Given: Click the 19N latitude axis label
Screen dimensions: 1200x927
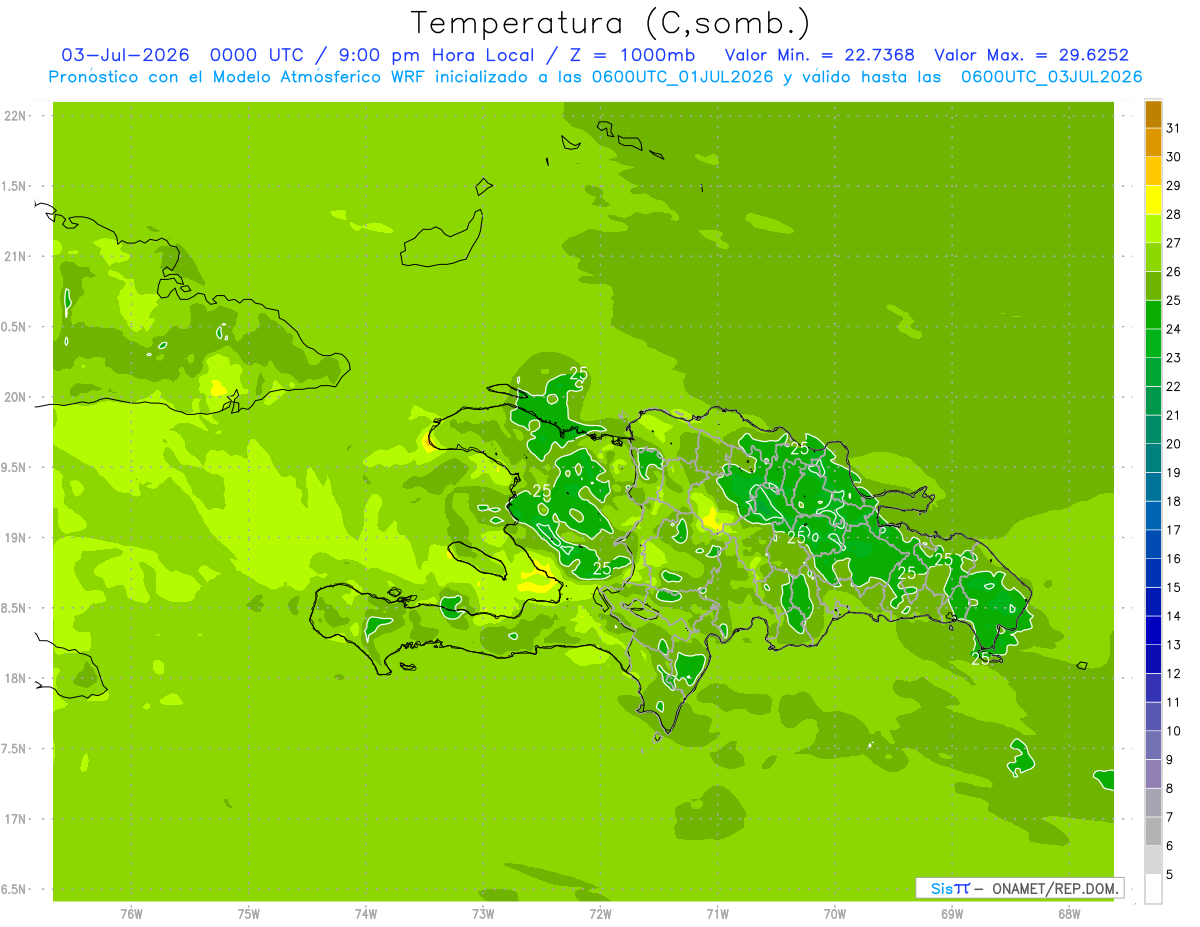Looking at the screenshot, I should [15, 538].
